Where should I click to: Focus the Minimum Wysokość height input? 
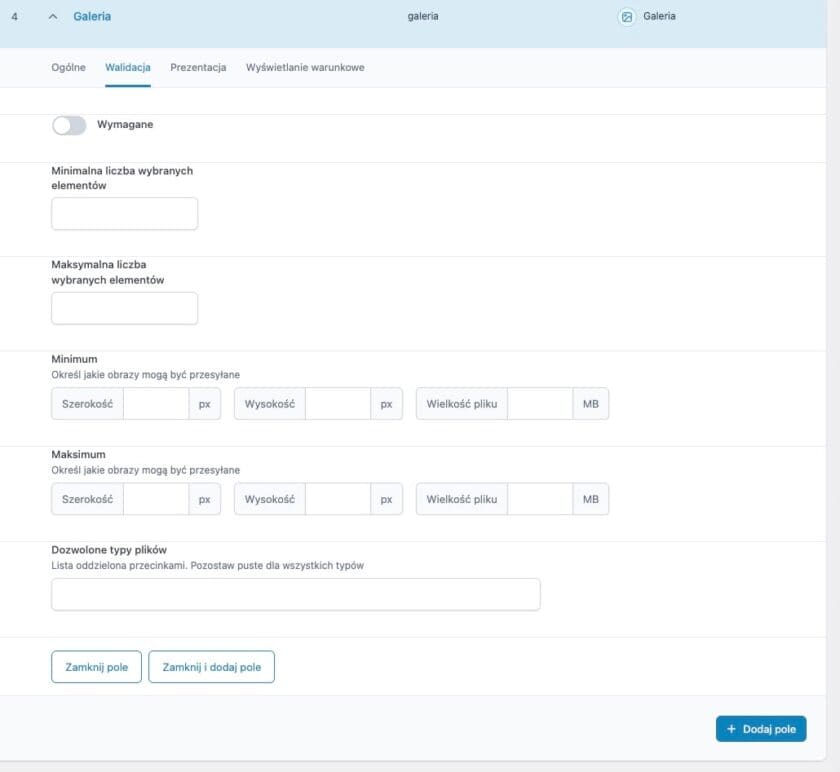(338, 404)
